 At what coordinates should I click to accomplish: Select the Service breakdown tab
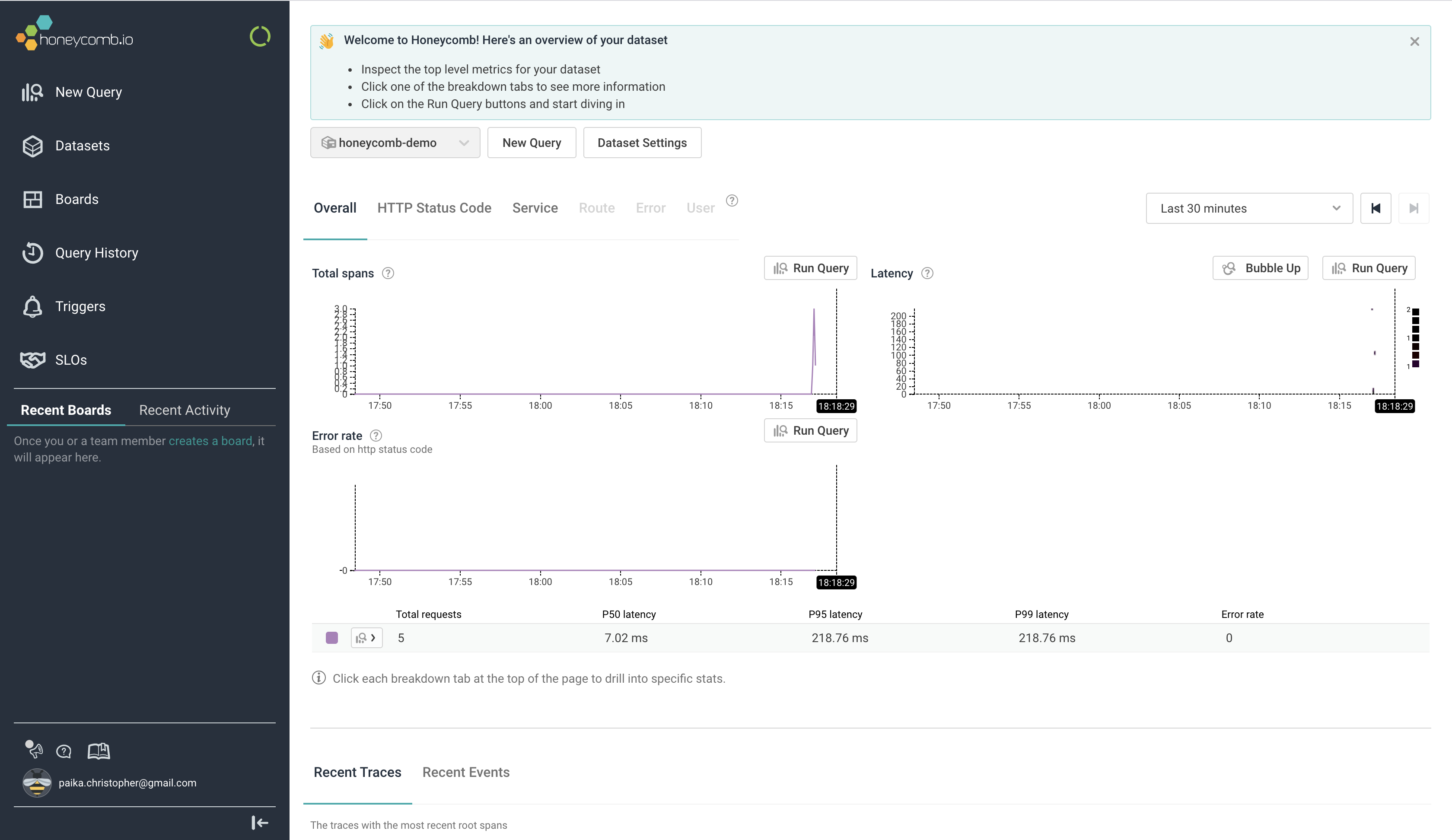click(x=535, y=207)
